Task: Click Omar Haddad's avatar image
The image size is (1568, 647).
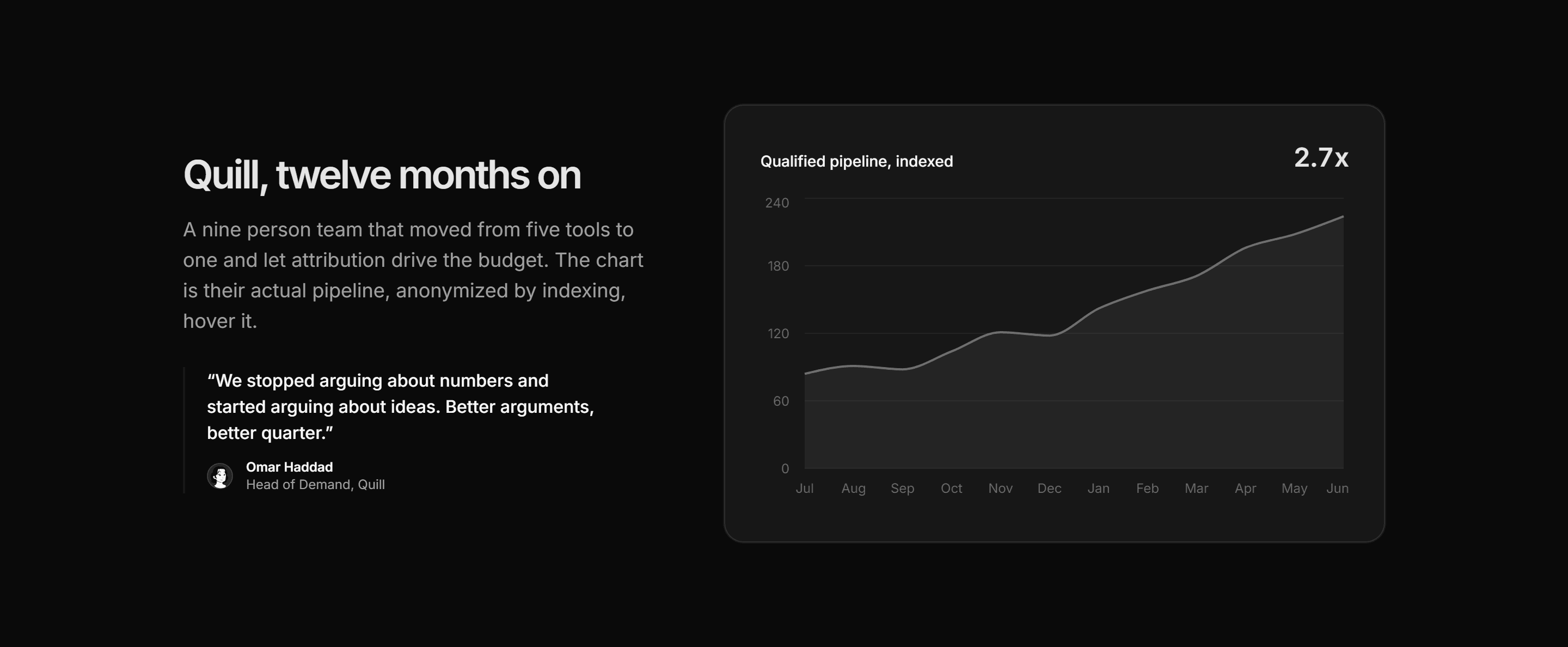Action: coord(220,475)
